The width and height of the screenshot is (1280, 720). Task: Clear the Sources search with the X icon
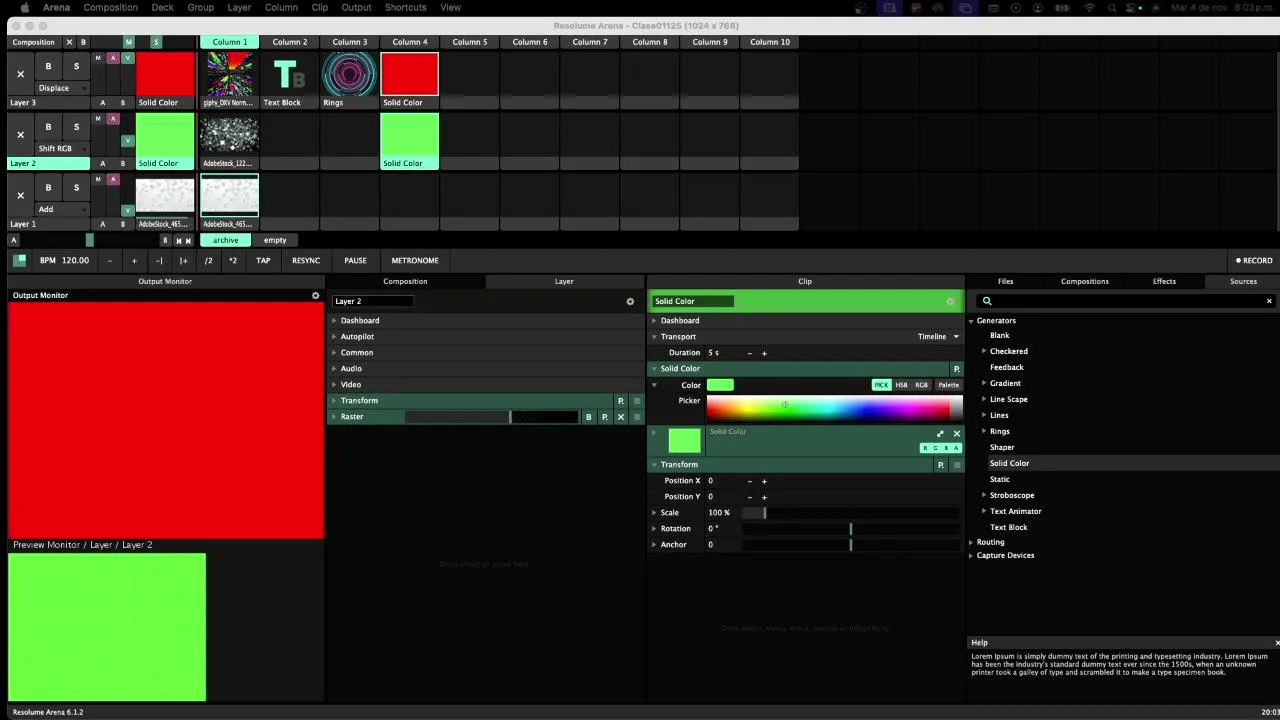[1269, 301]
